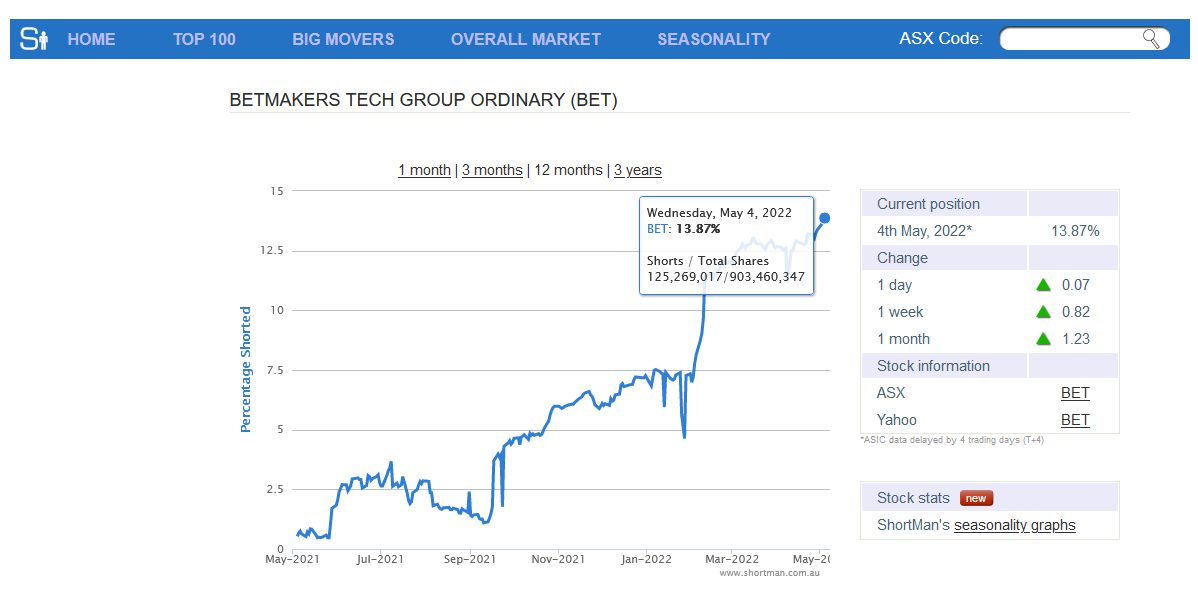Click the 0.82 one-week change value
Viewport: 1198px width, 593px height.
coord(1076,312)
